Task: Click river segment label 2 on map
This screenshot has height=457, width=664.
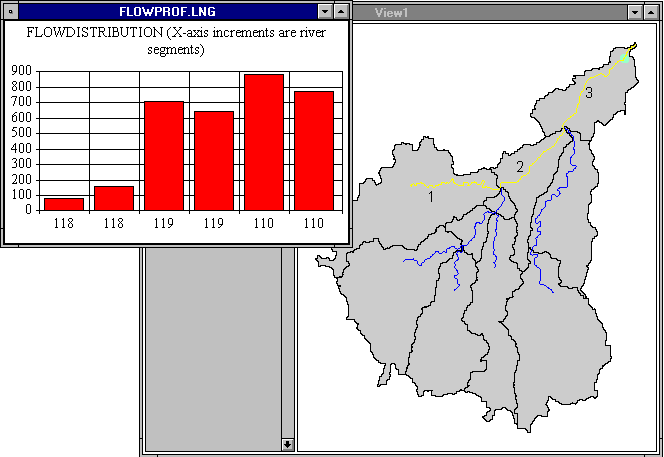Action: [520, 167]
